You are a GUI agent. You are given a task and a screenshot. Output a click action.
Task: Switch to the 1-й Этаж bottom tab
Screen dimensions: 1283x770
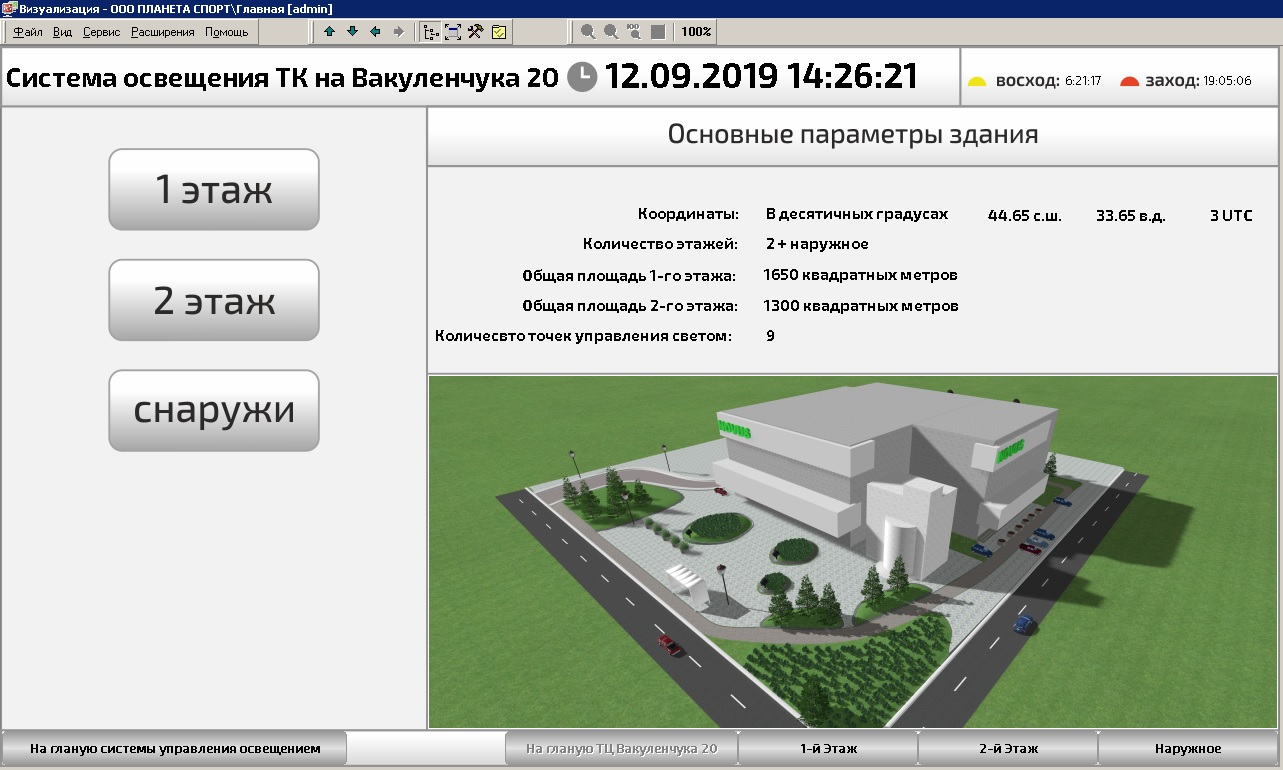tap(828, 748)
